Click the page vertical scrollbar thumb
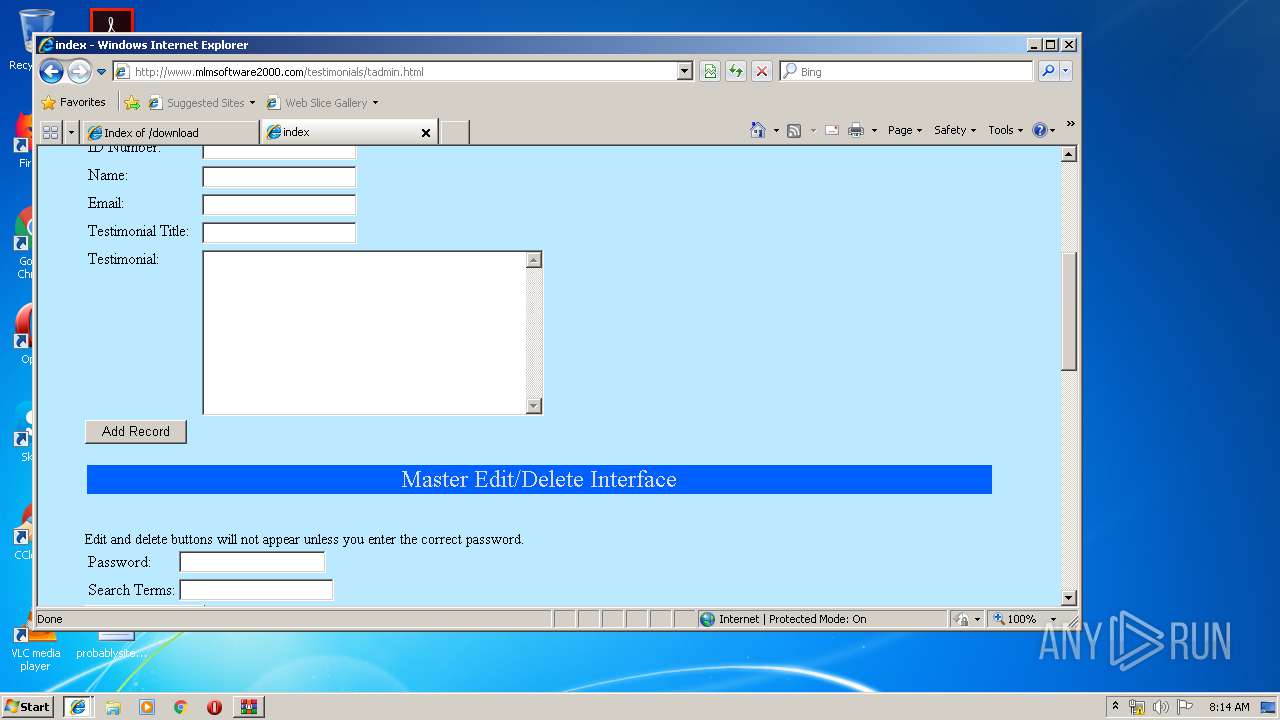 coord(1069,311)
